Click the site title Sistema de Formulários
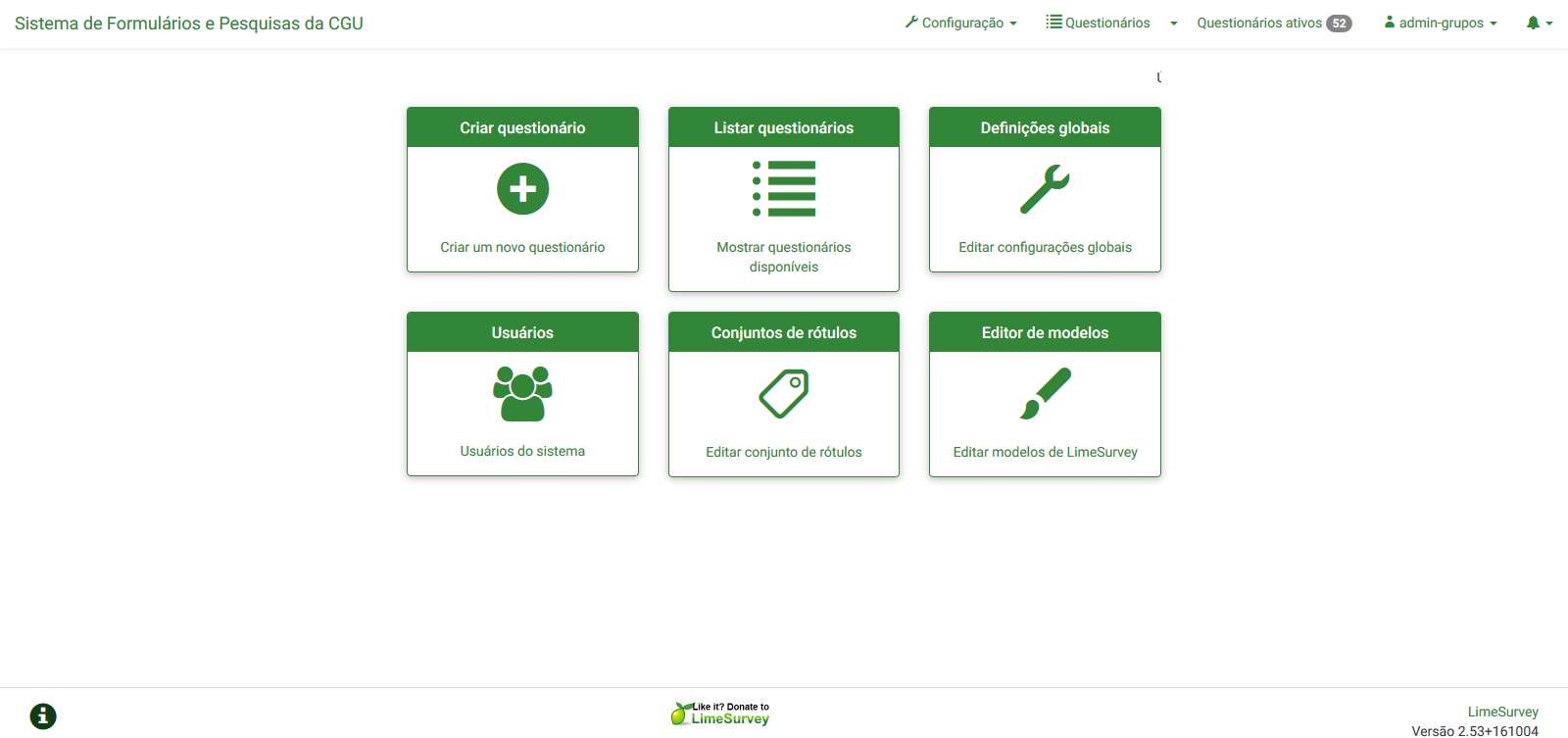 coord(189,24)
